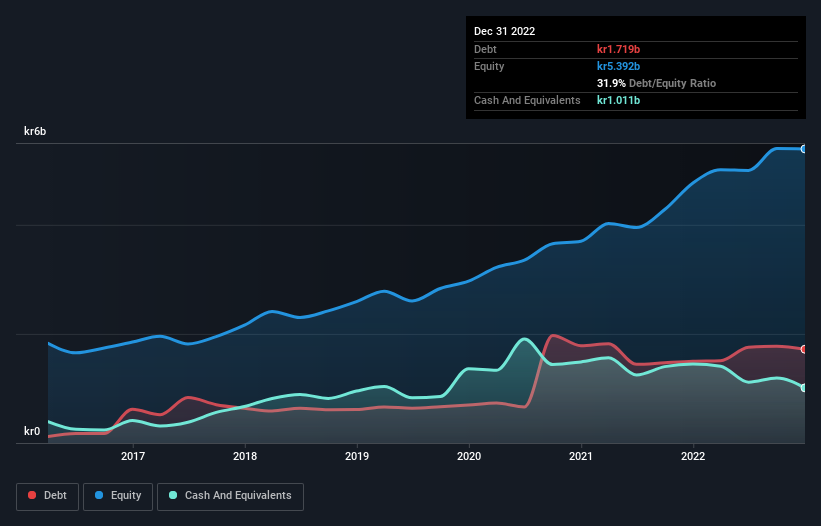The width and height of the screenshot is (821, 526).
Task: Click the red Debt legend dot
Action: click(32, 495)
